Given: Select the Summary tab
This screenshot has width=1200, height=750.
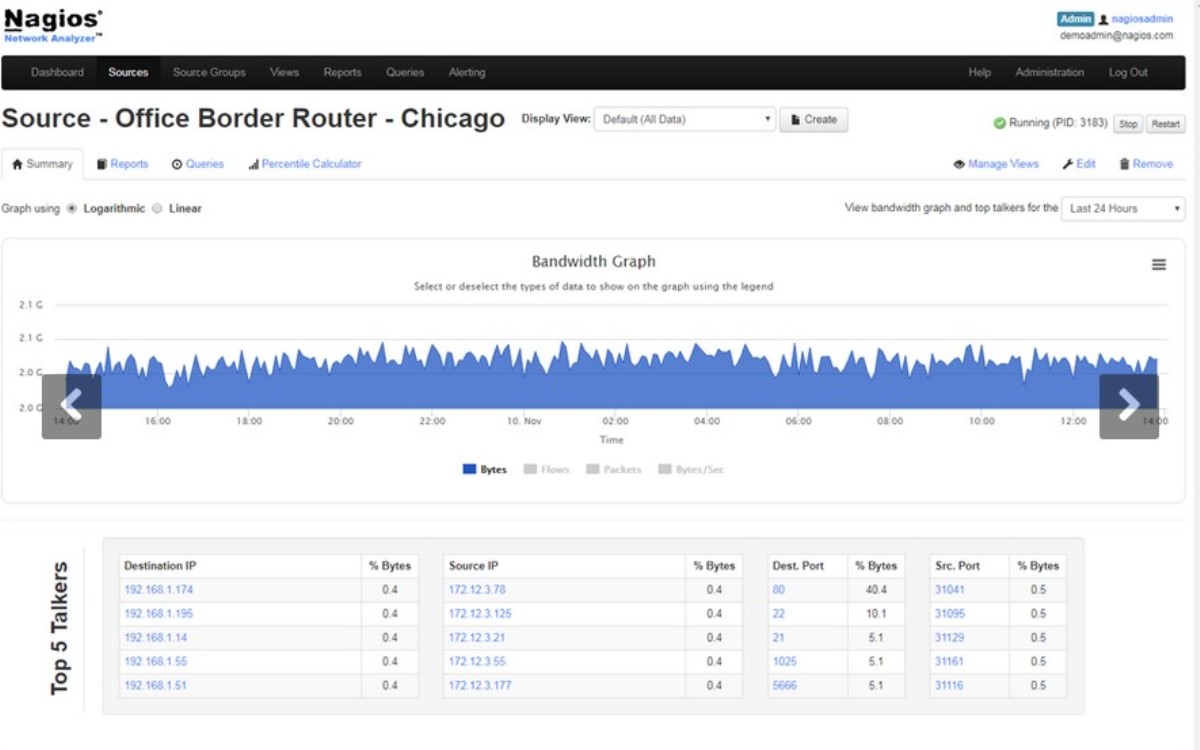Looking at the screenshot, I should click(x=42, y=164).
